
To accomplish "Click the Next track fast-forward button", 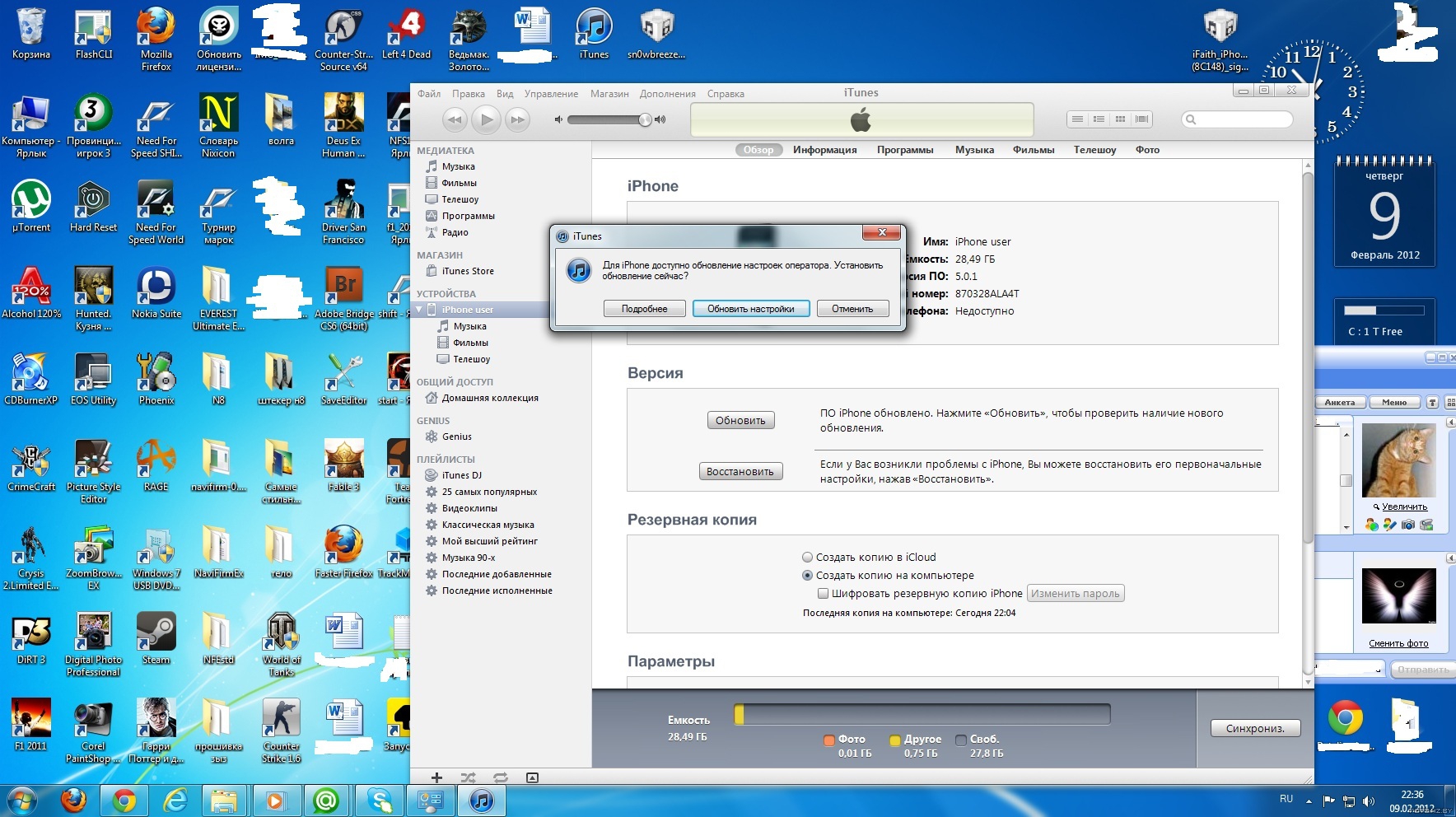I will pyautogui.click(x=517, y=119).
